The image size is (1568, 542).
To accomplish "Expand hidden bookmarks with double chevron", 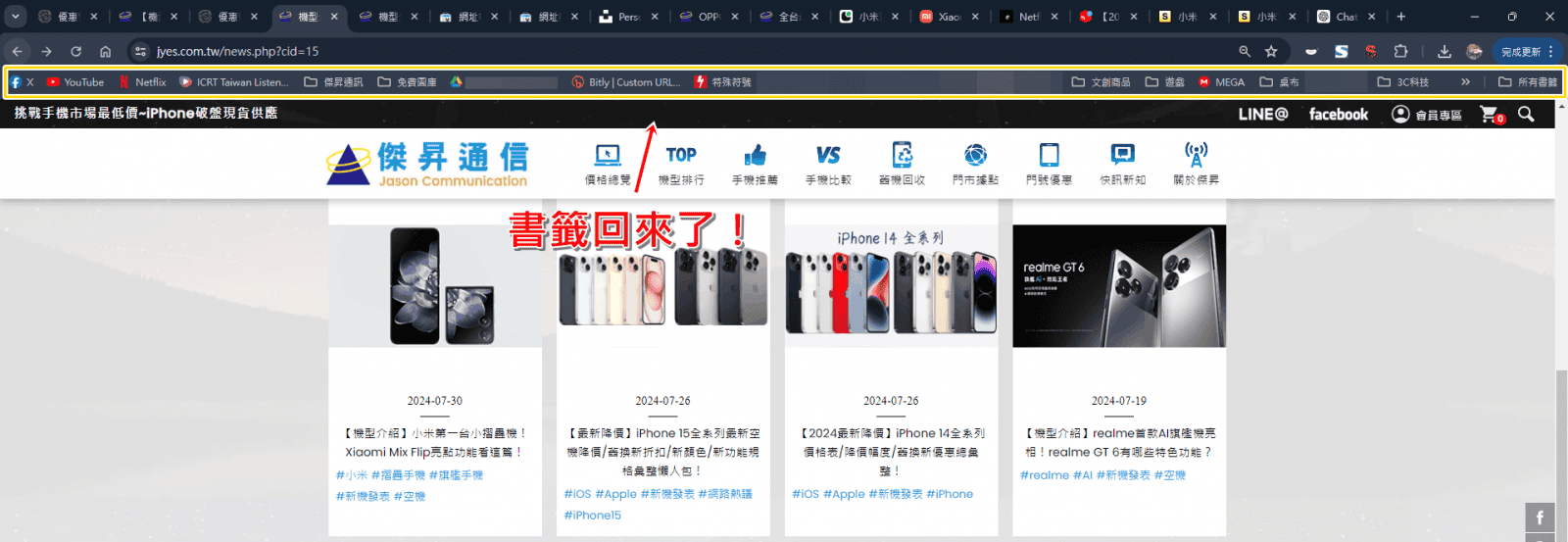I will tap(1465, 82).
